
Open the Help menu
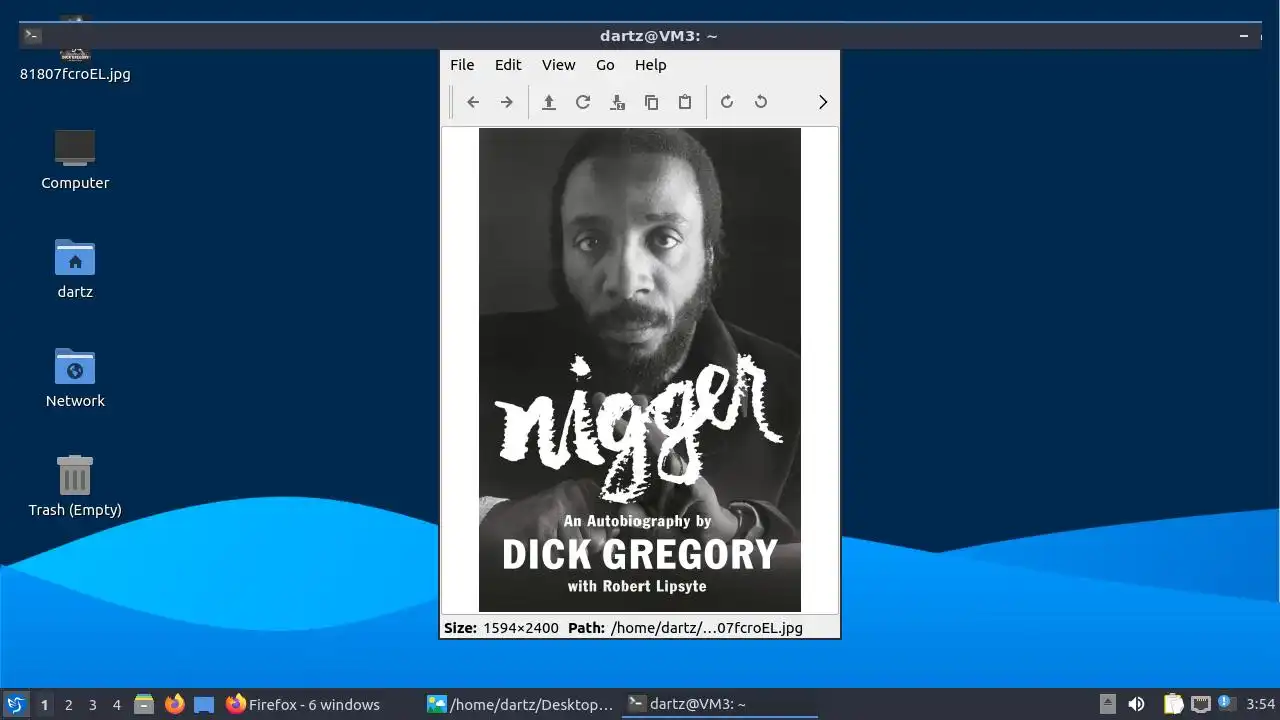click(650, 65)
